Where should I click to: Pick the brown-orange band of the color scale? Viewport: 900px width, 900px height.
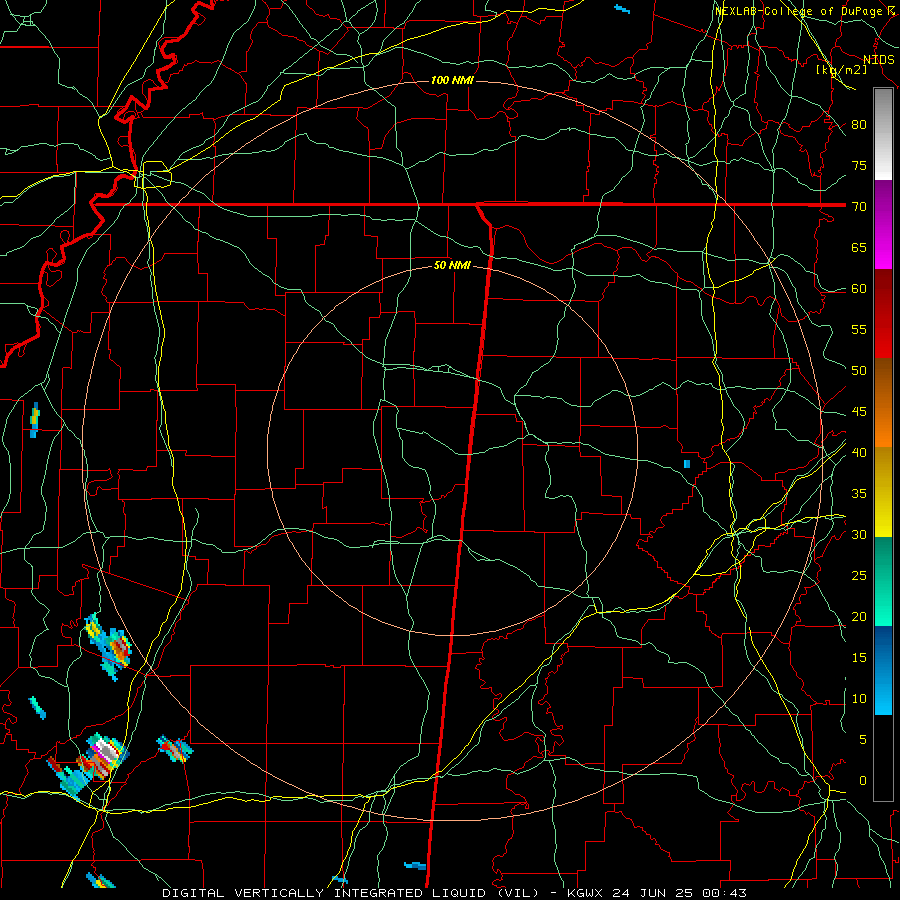tap(883, 402)
